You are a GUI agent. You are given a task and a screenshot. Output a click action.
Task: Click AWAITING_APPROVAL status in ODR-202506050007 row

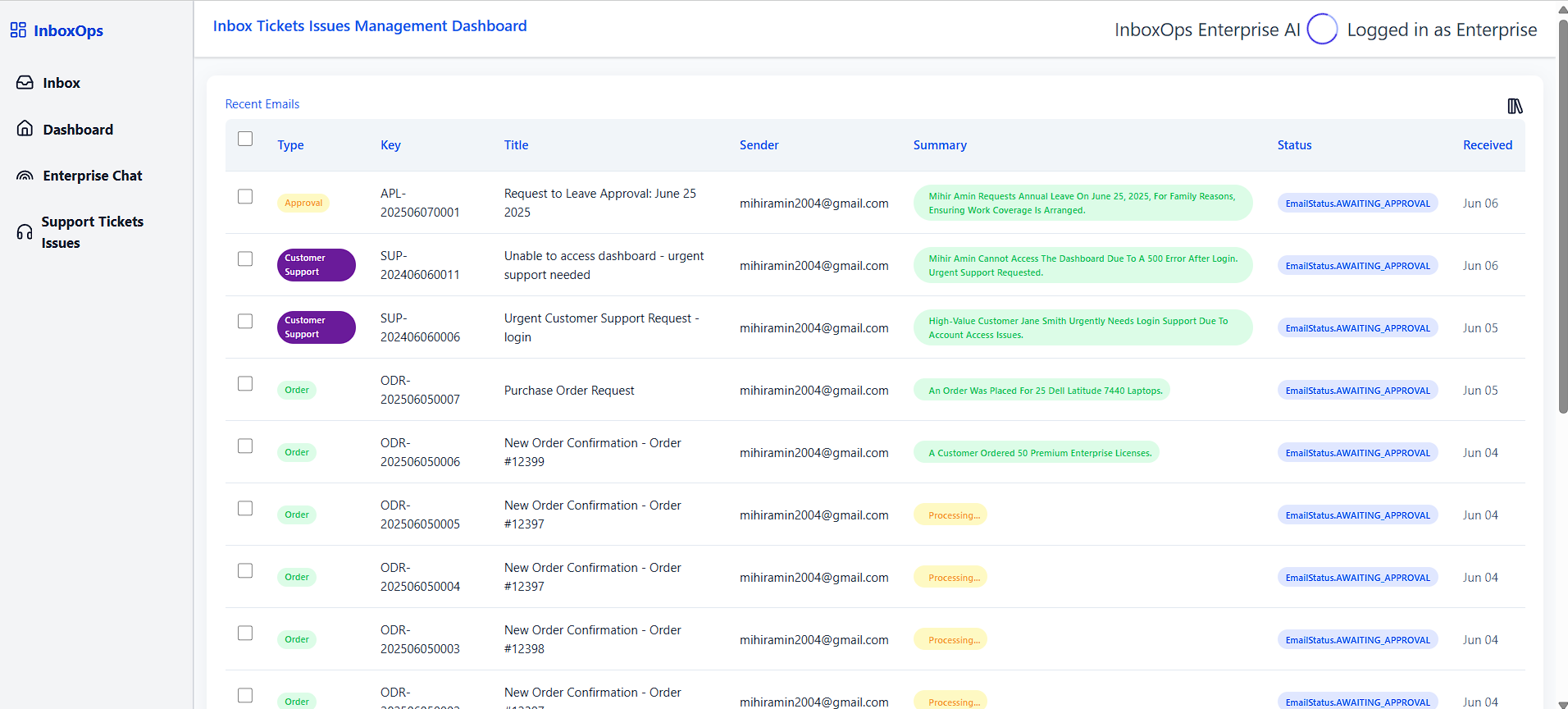pyautogui.click(x=1357, y=390)
